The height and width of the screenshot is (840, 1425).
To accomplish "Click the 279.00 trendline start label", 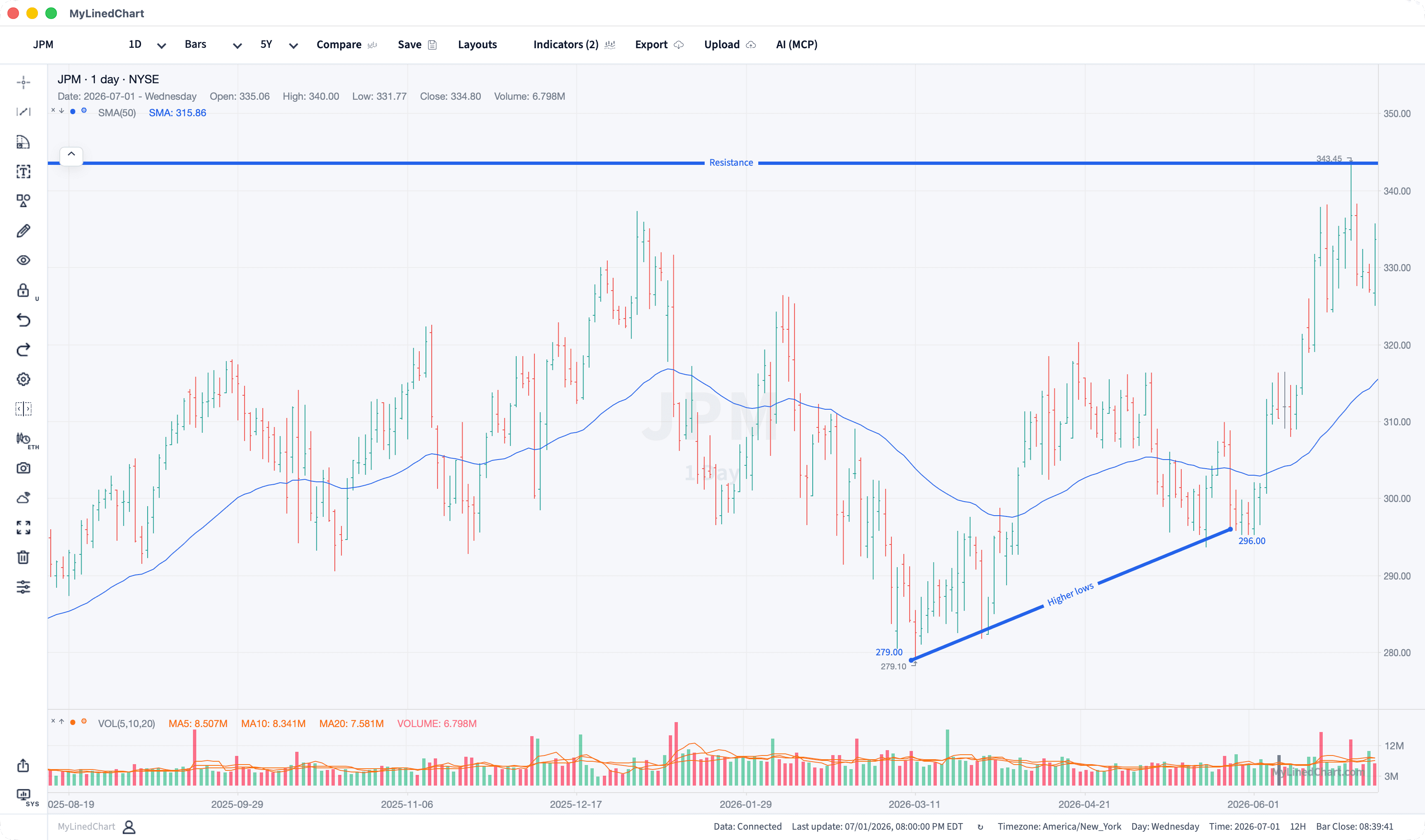I will 889,652.
